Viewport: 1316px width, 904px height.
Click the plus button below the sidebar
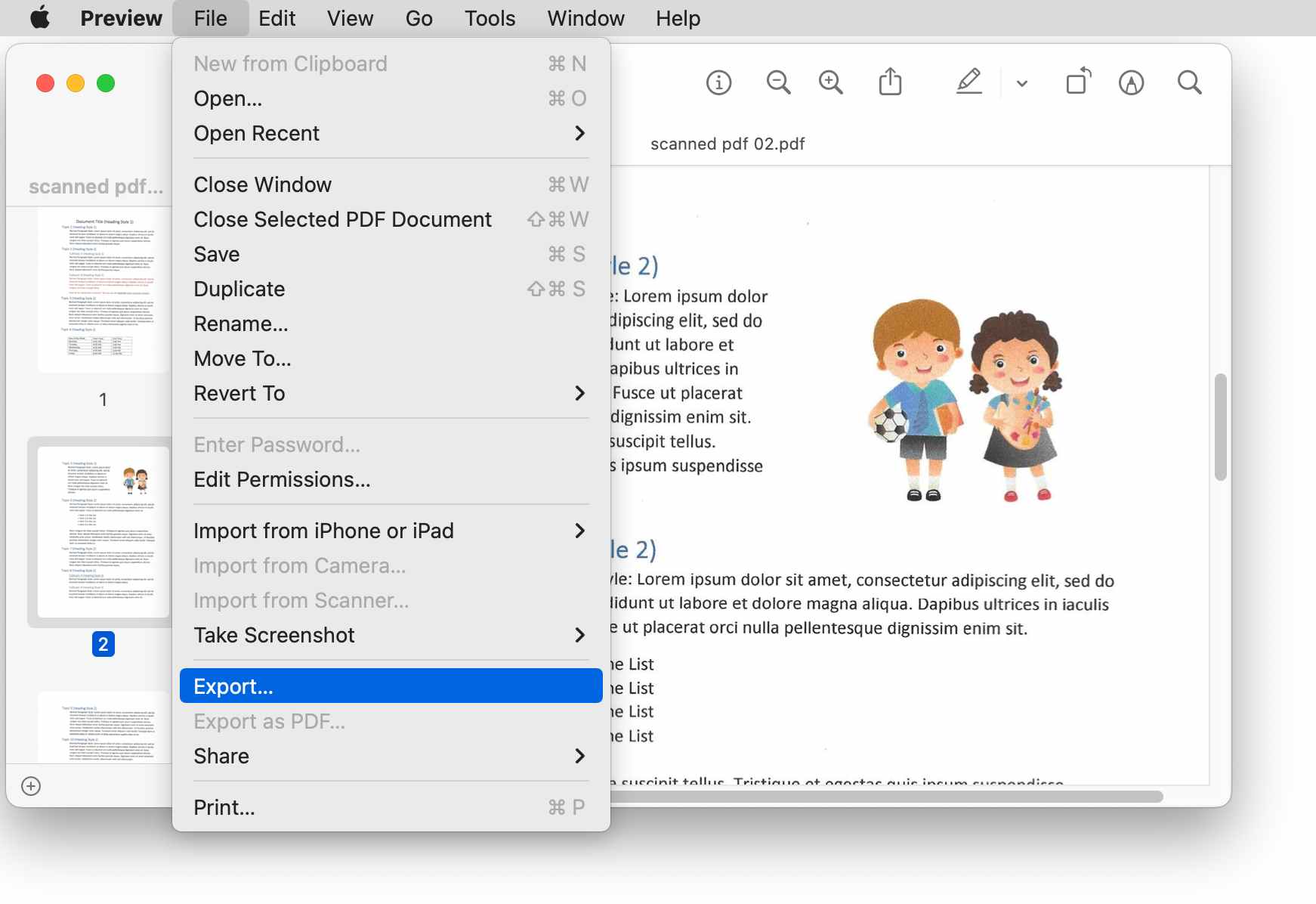point(31,786)
